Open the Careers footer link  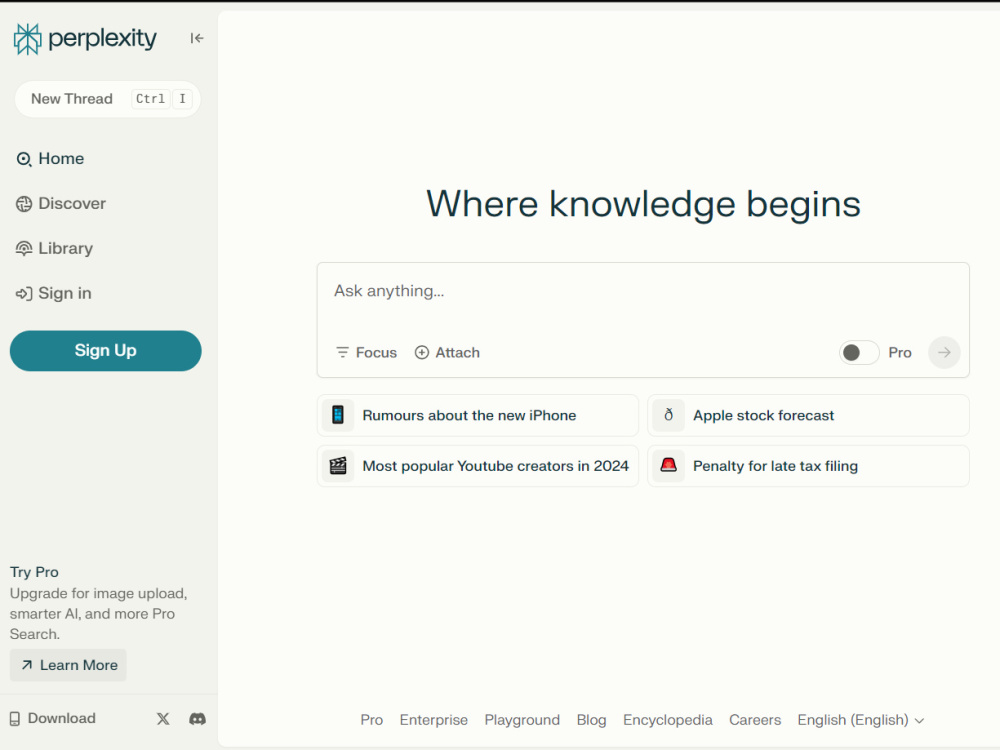[x=755, y=720]
